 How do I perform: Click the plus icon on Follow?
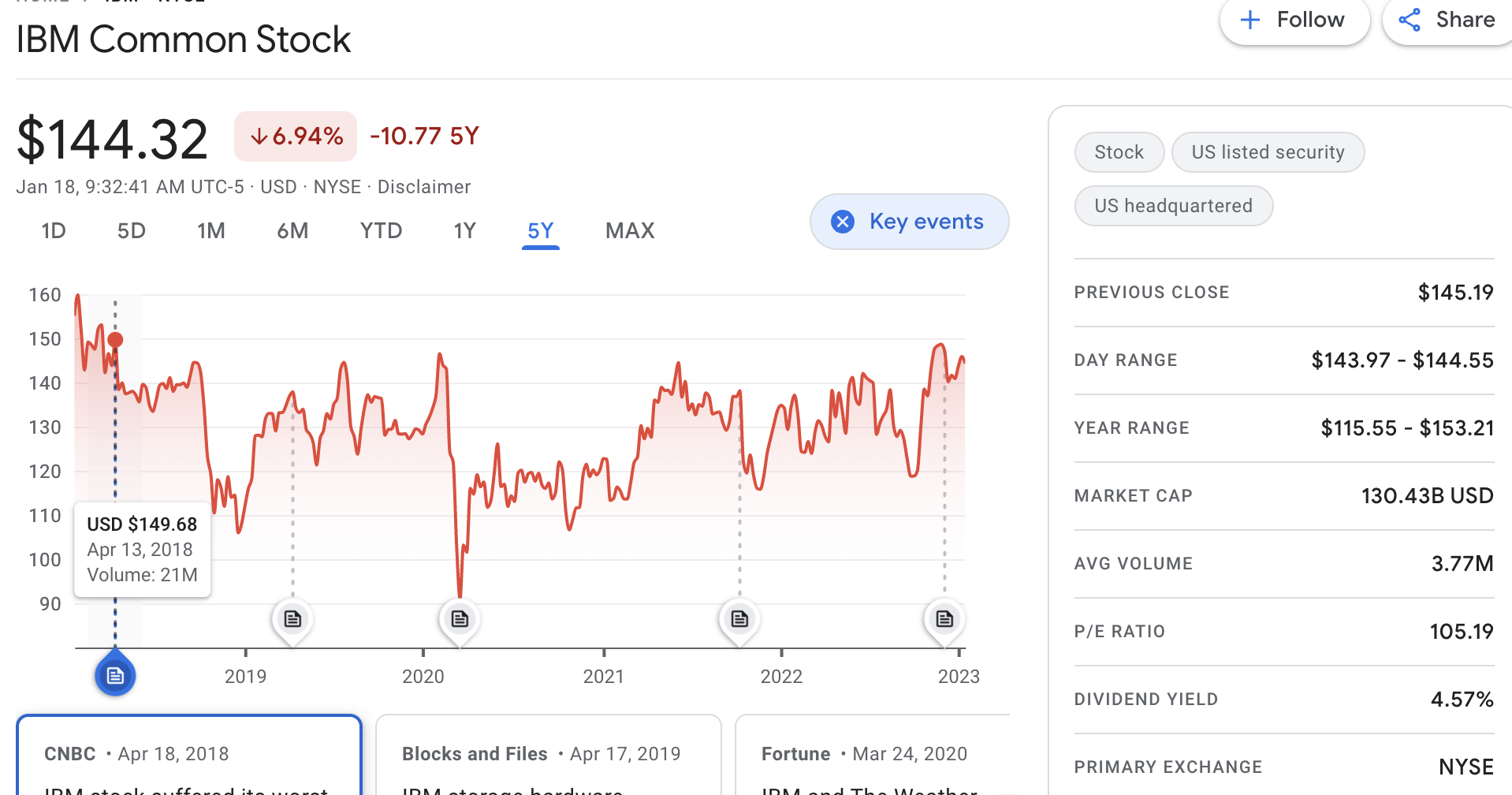coord(1250,20)
